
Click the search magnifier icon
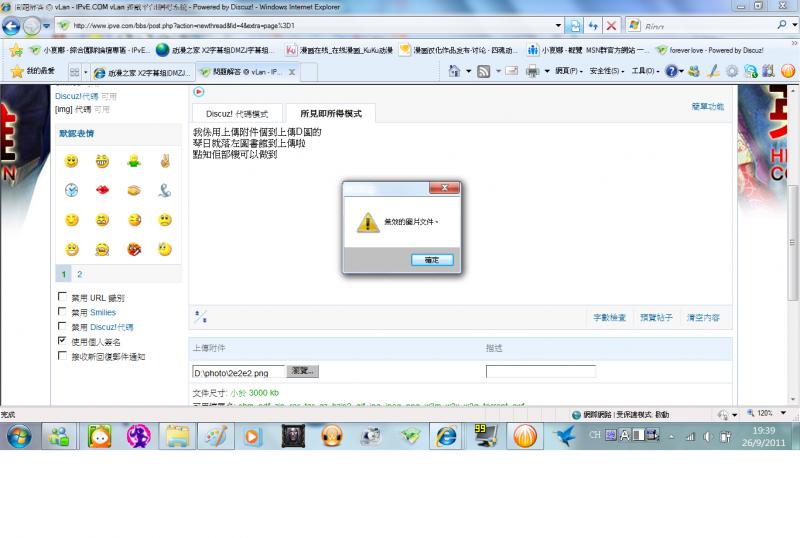(x=782, y=25)
